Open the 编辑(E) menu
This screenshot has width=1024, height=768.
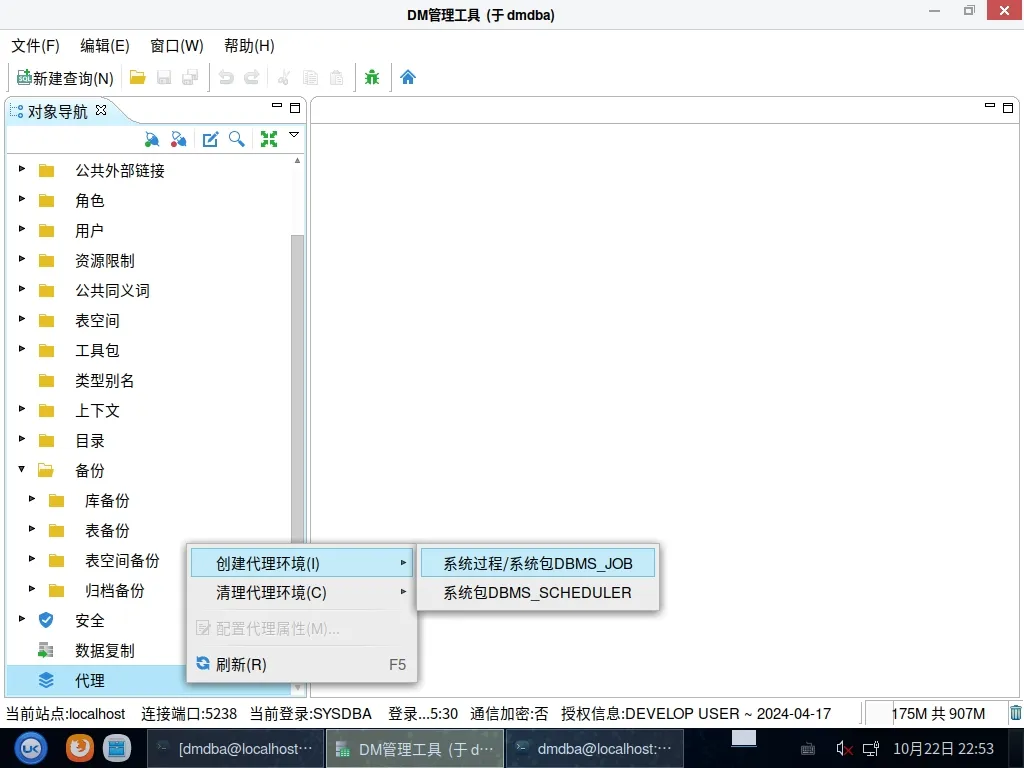[105, 46]
